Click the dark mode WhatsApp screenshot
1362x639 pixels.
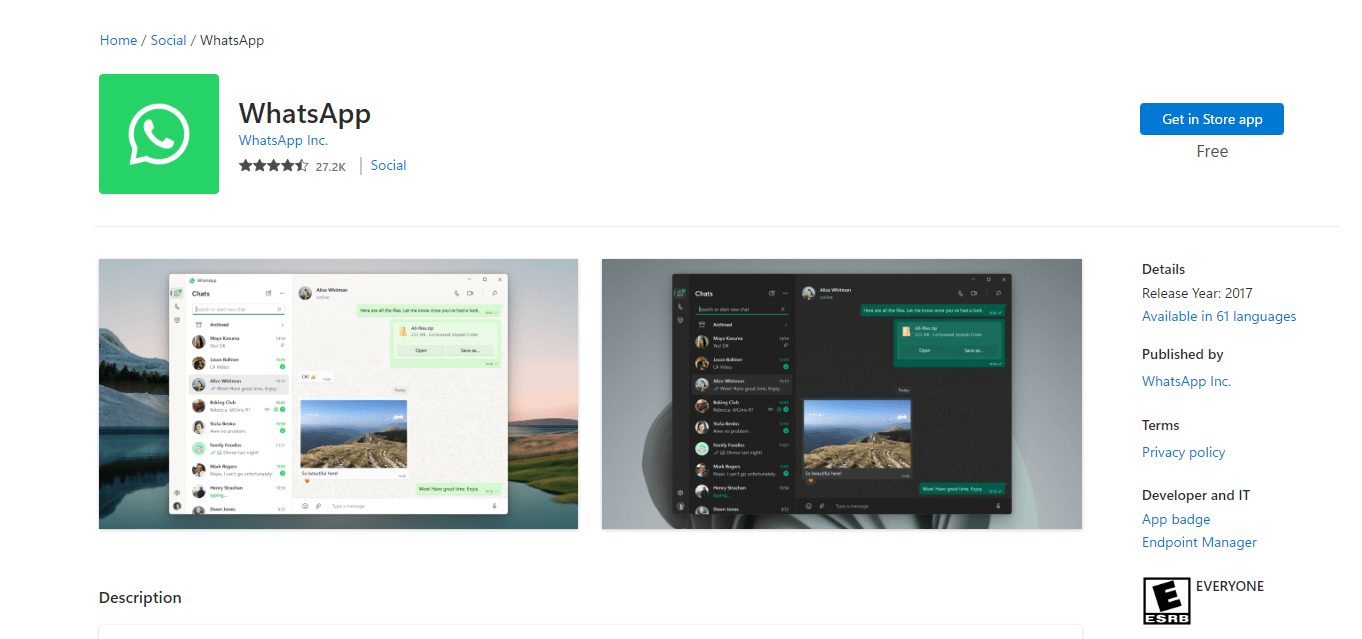pos(841,393)
